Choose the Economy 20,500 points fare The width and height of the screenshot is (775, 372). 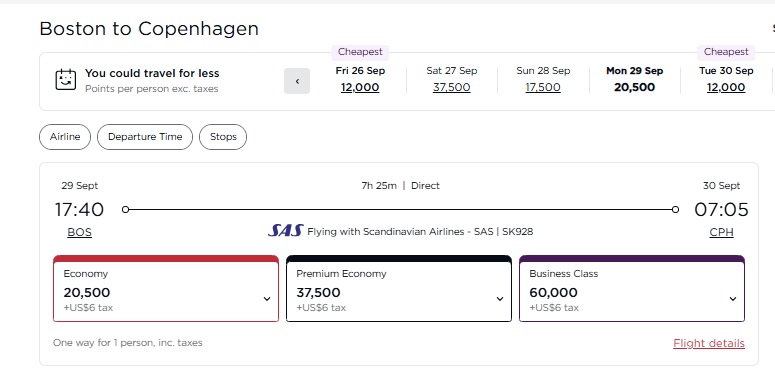pos(166,289)
